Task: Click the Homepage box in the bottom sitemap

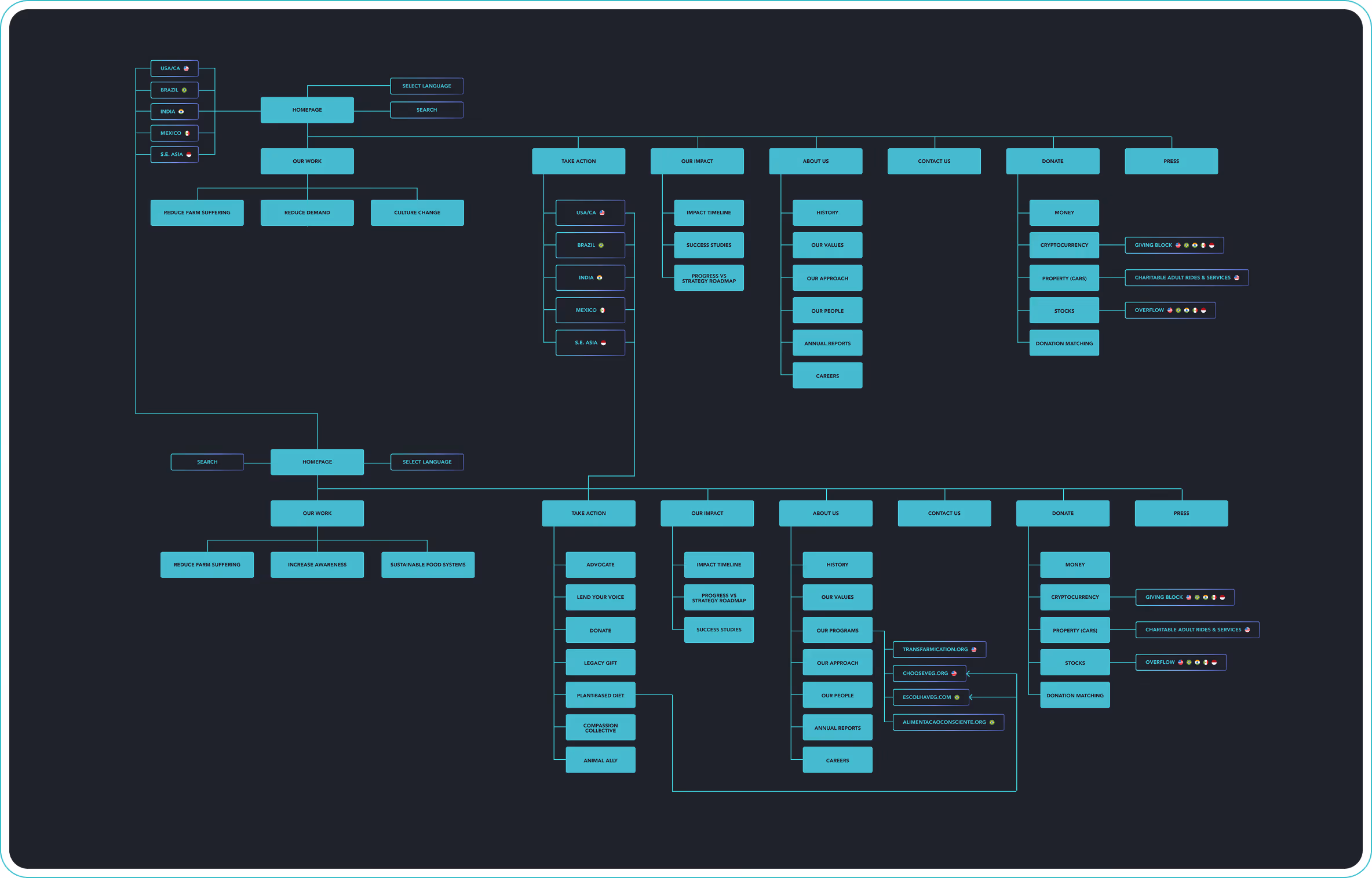Action: point(317,462)
